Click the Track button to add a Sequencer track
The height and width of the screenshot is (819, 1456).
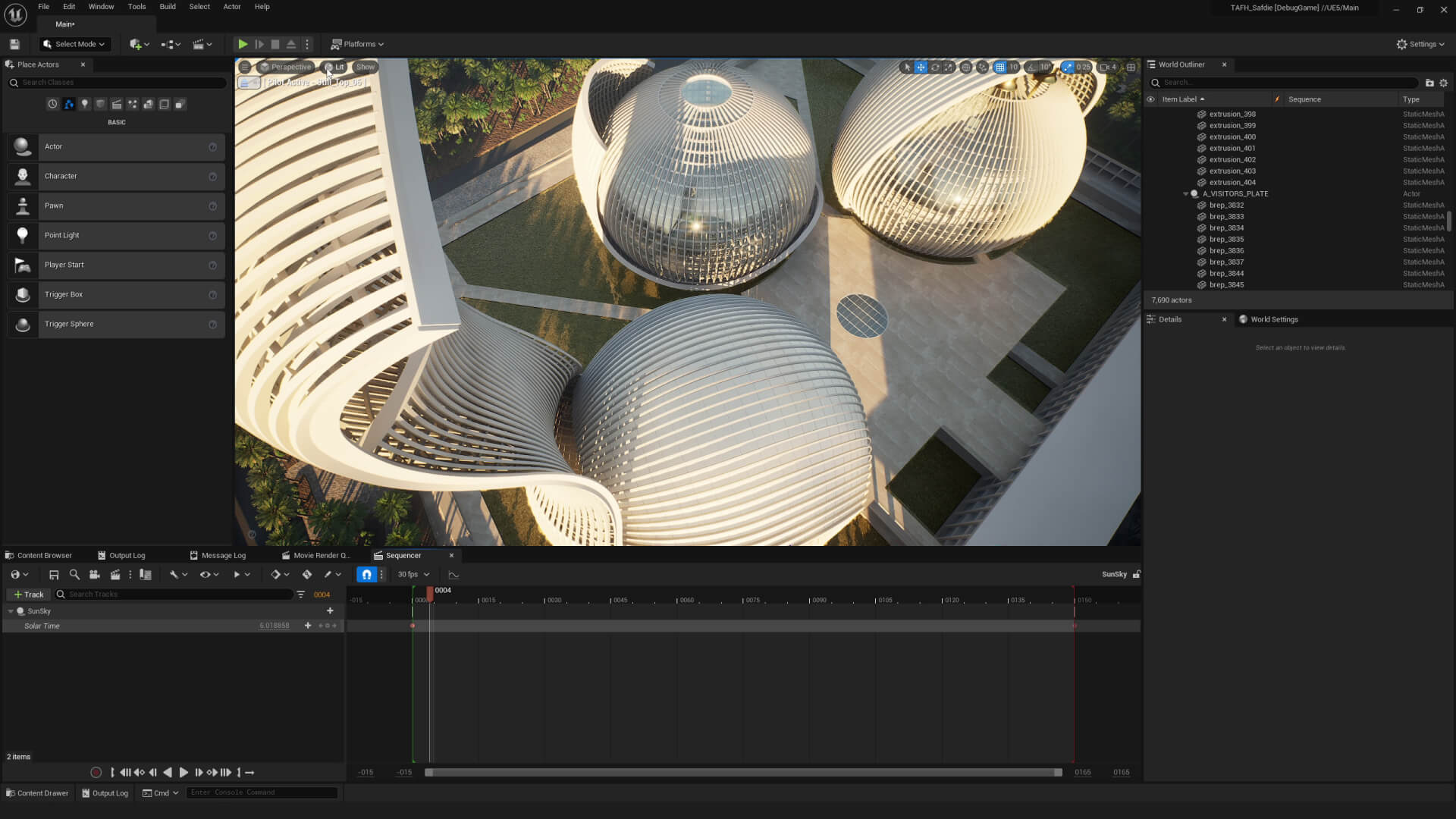click(x=28, y=595)
